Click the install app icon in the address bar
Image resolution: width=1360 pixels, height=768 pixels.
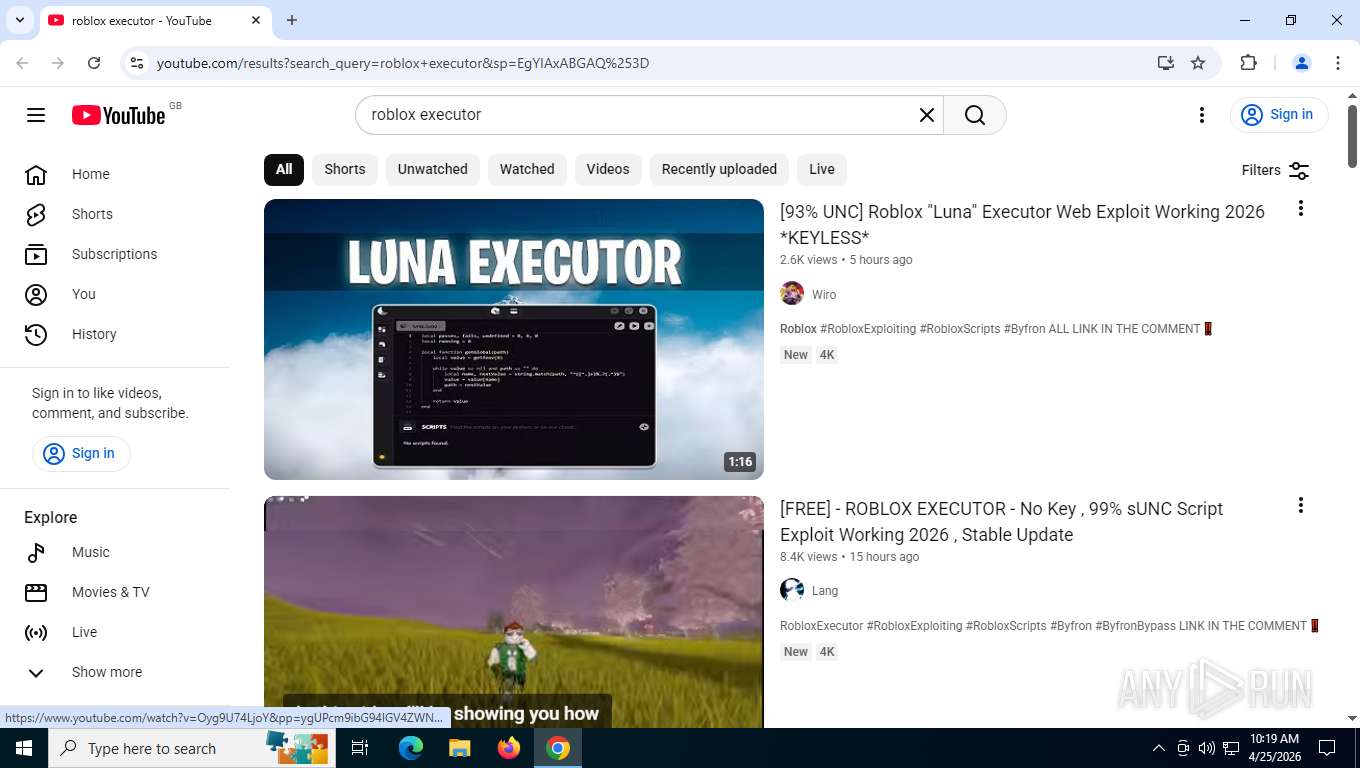pyautogui.click(x=1166, y=63)
